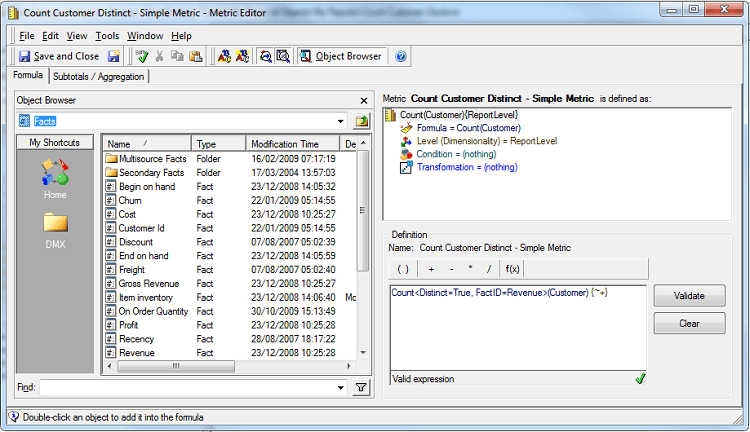Click the validate checkmark icon in toolbar
Viewport: 750px width, 432px height.
143,56
